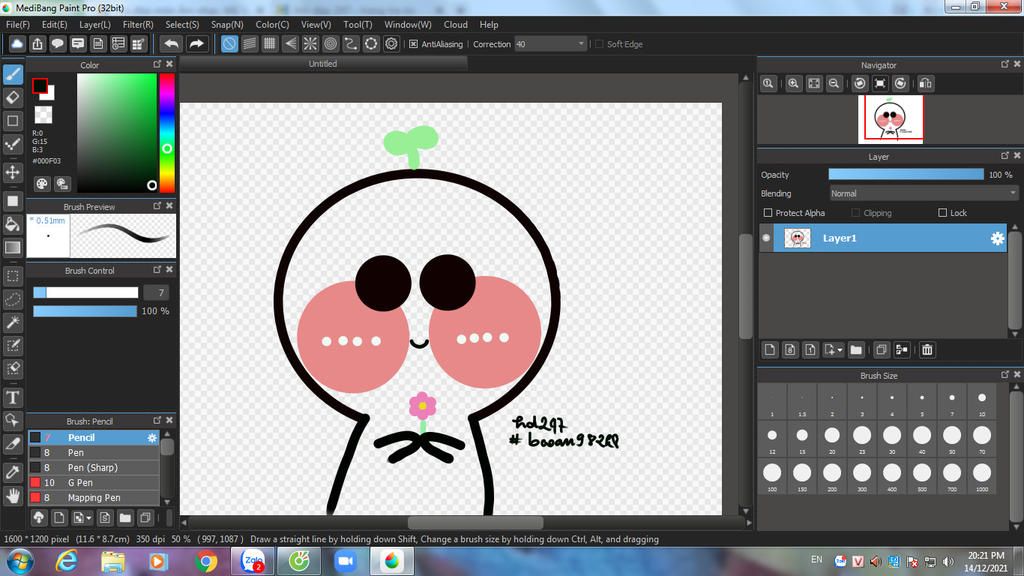The height and width of the screenshot is (576, 1024).
Task: Select the Text tool
Action: point(13,397)
